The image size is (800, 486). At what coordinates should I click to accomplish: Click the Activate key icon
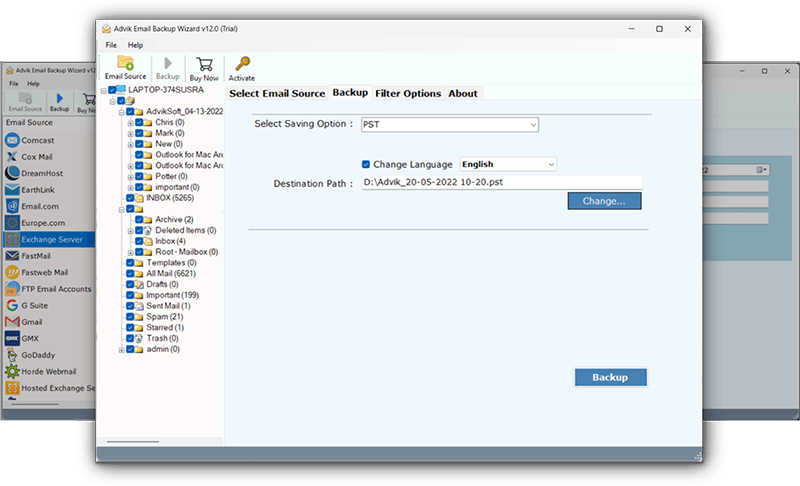coord(242,64)
